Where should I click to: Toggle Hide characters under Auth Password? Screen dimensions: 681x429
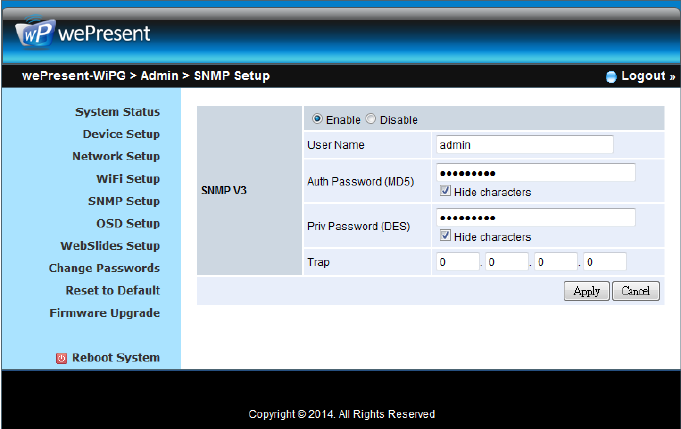pyautogui.click(x=445, y=191)
